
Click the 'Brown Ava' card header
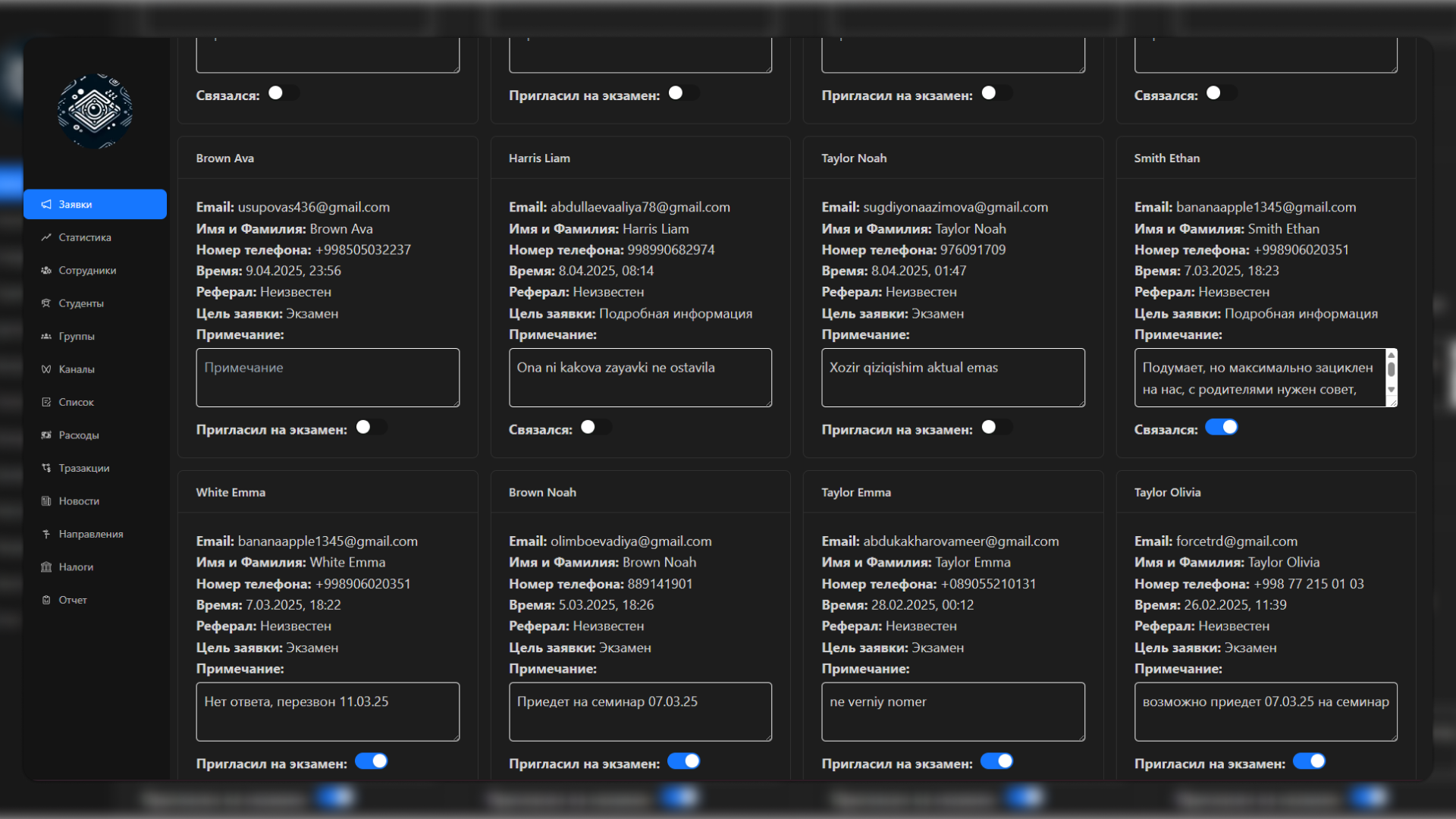[328, 158]
